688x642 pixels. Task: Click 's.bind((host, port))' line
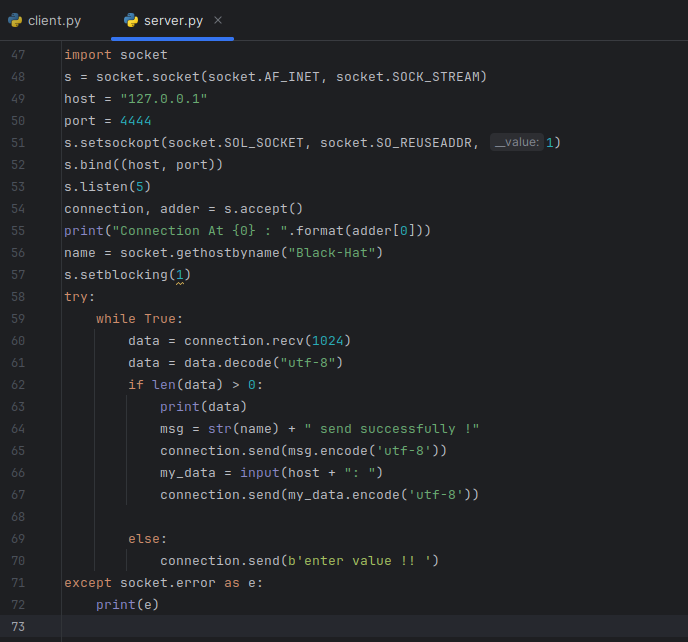(143, 165)
